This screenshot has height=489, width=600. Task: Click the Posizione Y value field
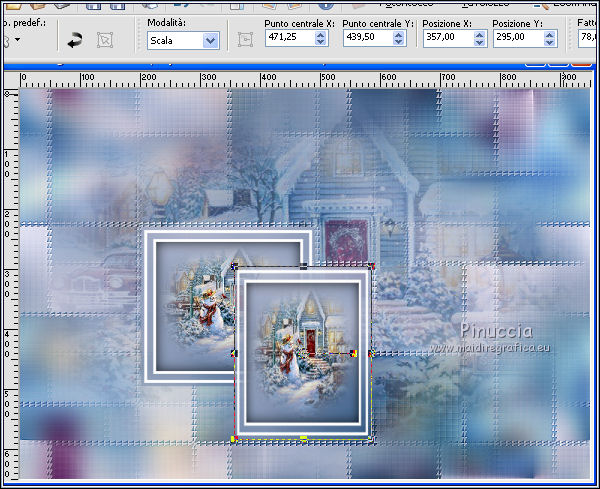[x=518, y=37]
